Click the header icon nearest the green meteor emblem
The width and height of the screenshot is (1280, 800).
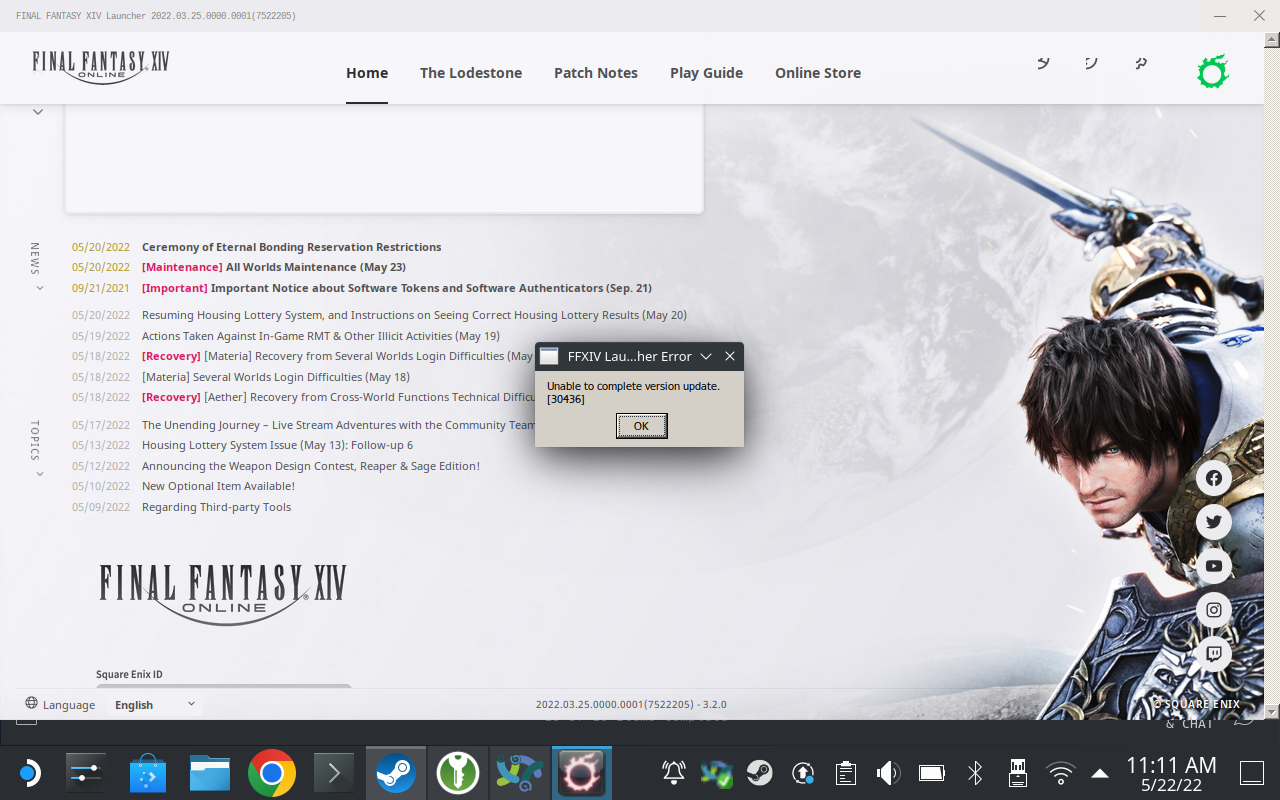pyautogui.click(x=1141, y=63)
